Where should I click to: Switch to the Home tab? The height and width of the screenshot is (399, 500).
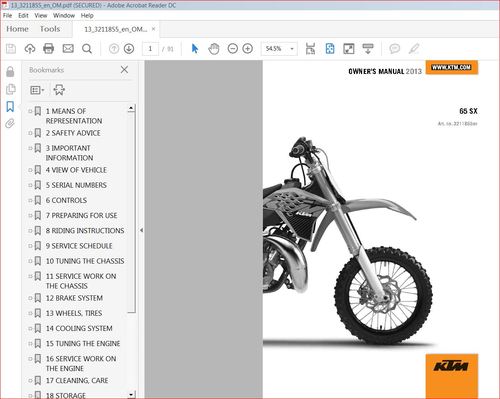[x=17, y=29]
